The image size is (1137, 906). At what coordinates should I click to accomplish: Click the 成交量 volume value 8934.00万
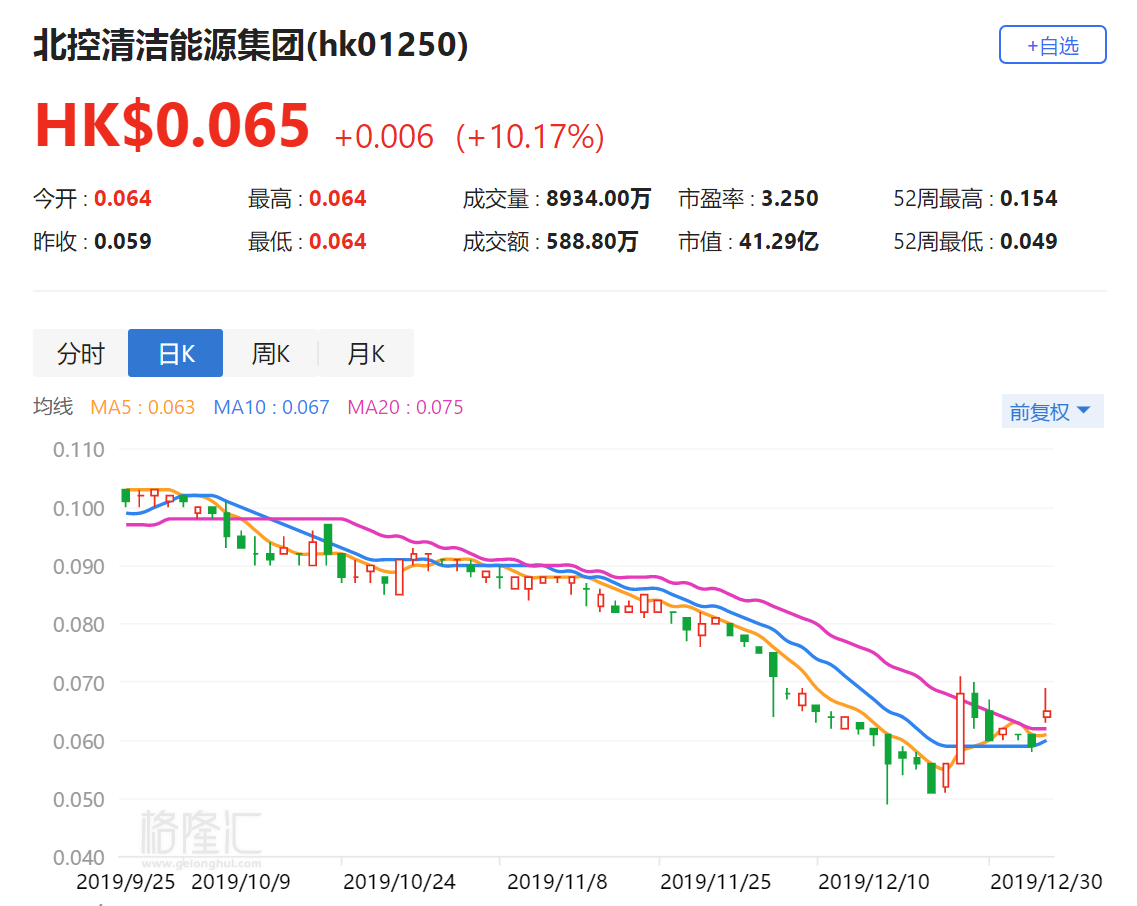598,199
